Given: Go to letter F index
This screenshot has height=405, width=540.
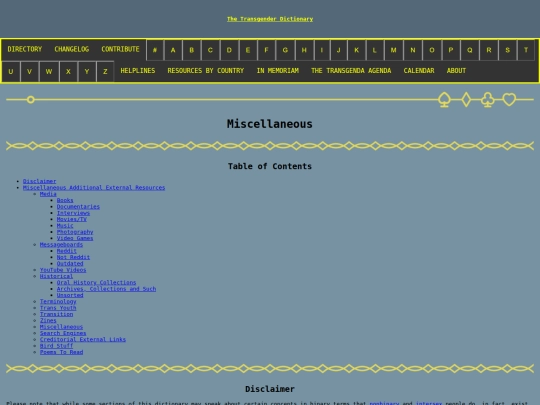Looking at the screenshot, I should pos(266,50).
